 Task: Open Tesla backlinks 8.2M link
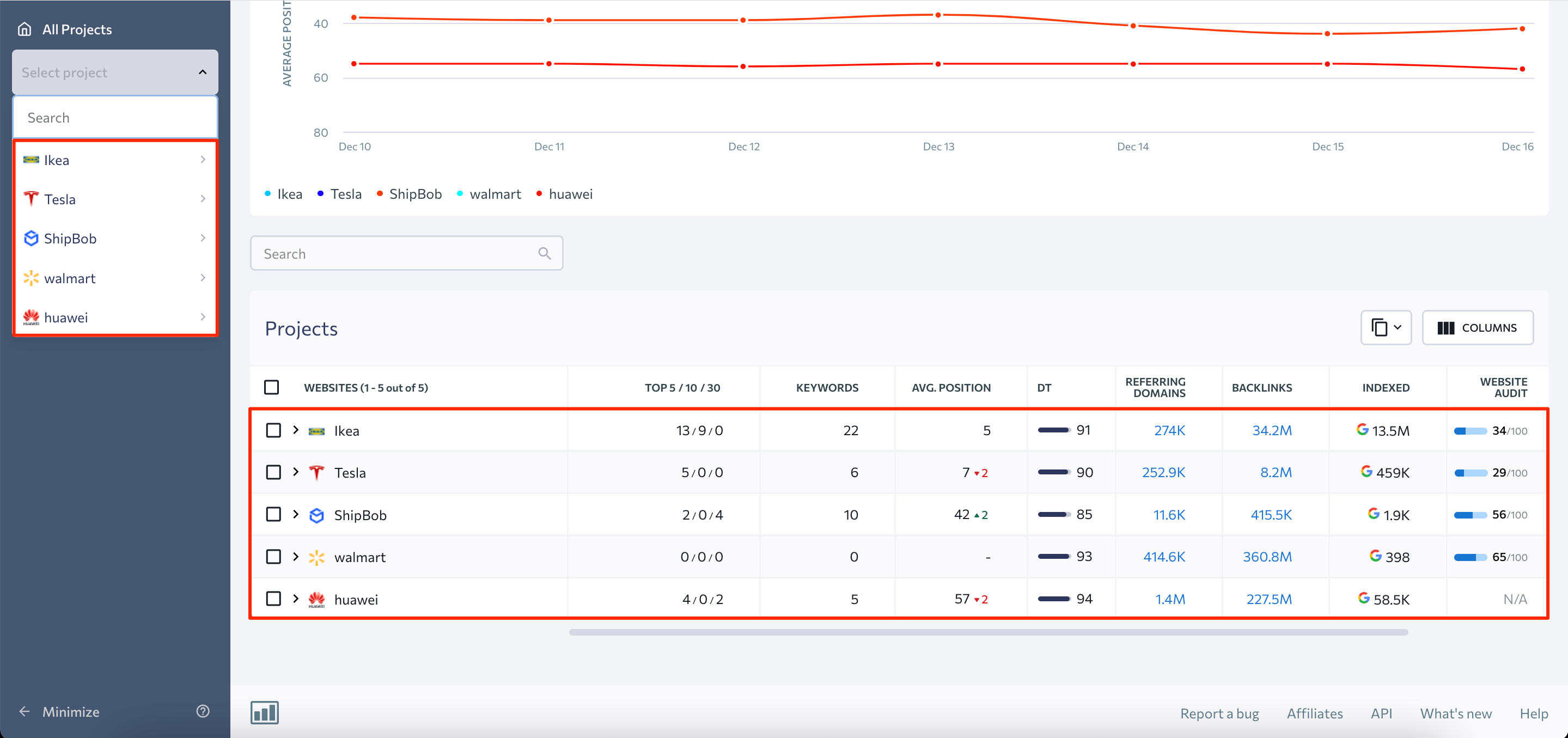pos(1276,473)
